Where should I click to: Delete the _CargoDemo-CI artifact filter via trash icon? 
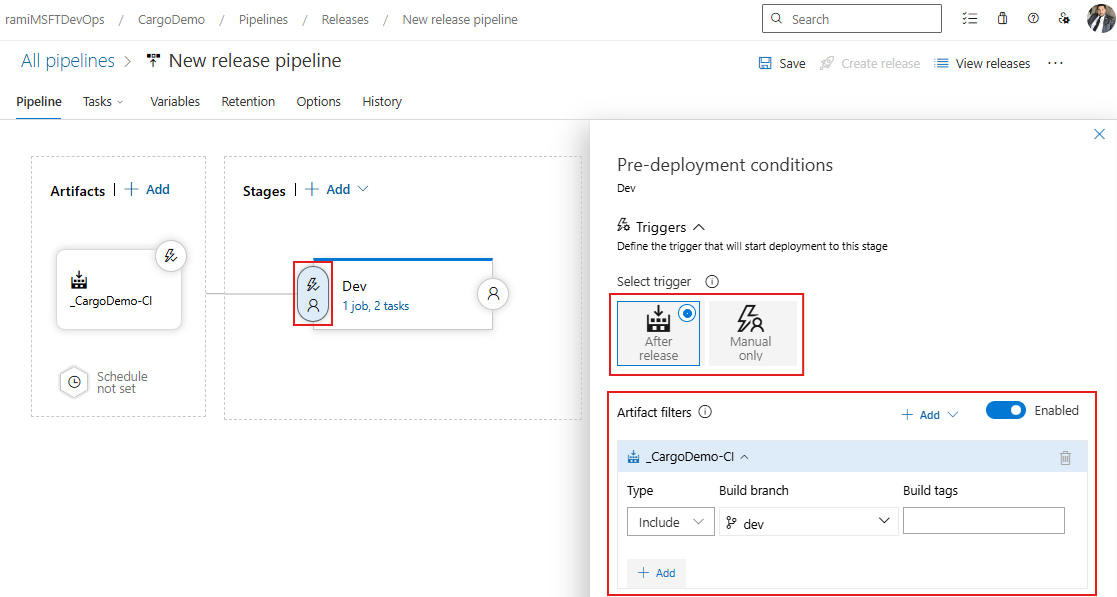tap(1065, 456)
